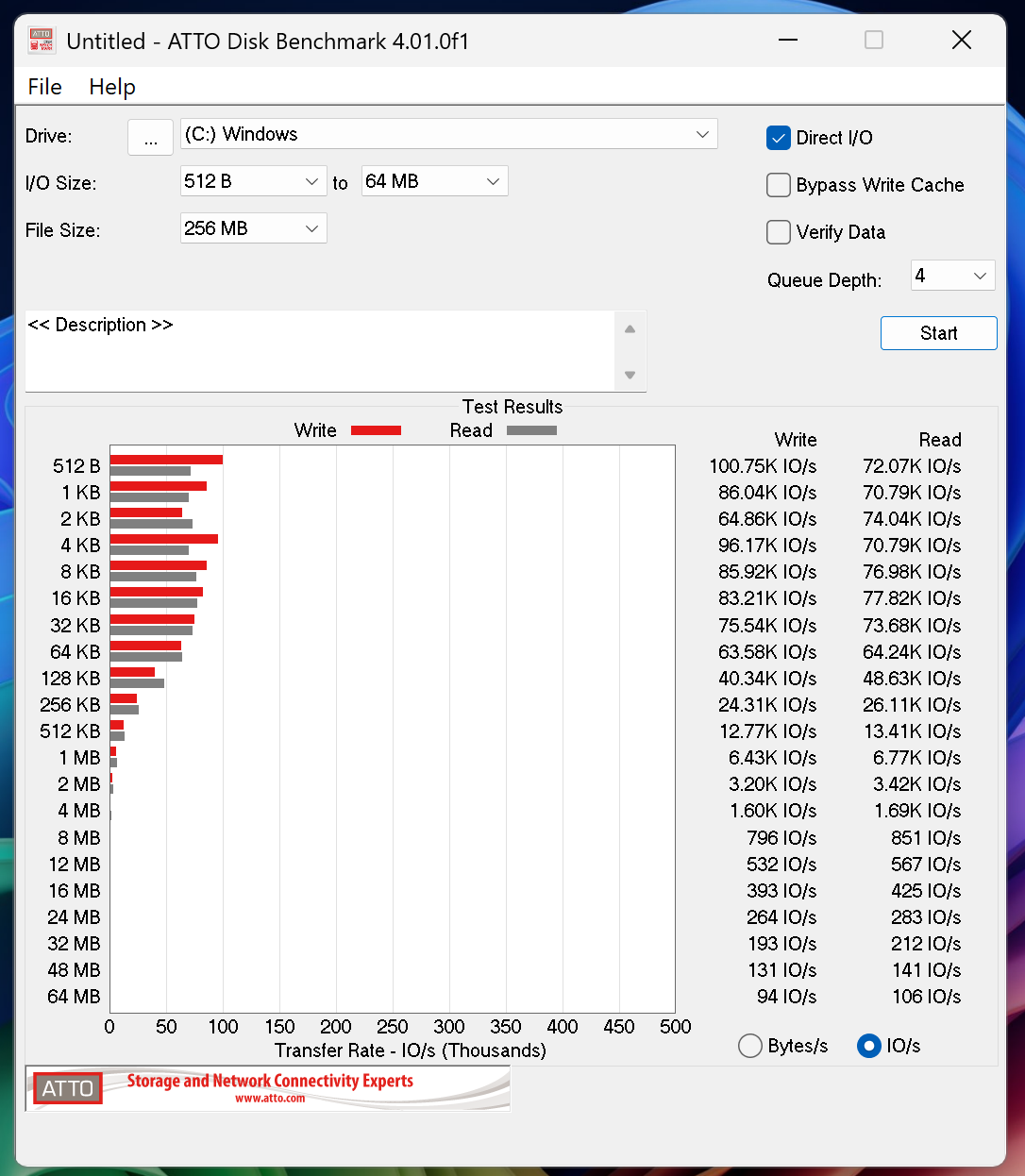Click the ATTO app icon in title bar
This screenshot has height=1176, width=1025.
(42, 41)
